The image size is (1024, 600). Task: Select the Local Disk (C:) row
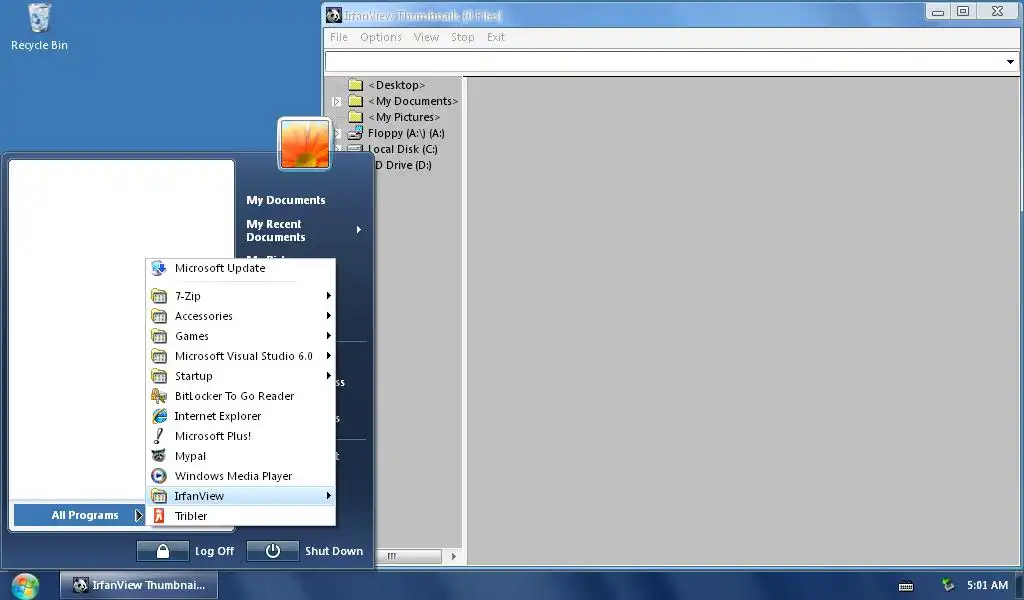pyautogui.click(x=403, y=149)
